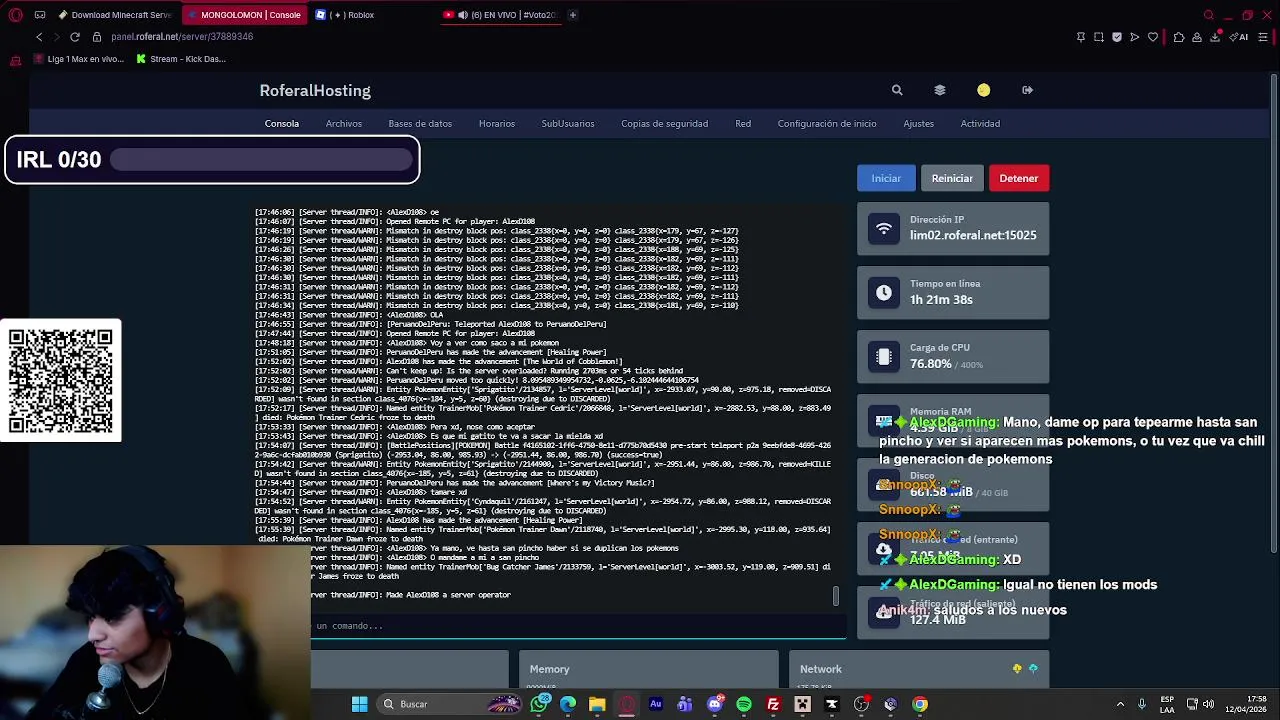The height and width of the screenshot is (720, 1280).
Task: Copy the lim02.roferal.net:15025 IP address
Action: click(973, 235)
